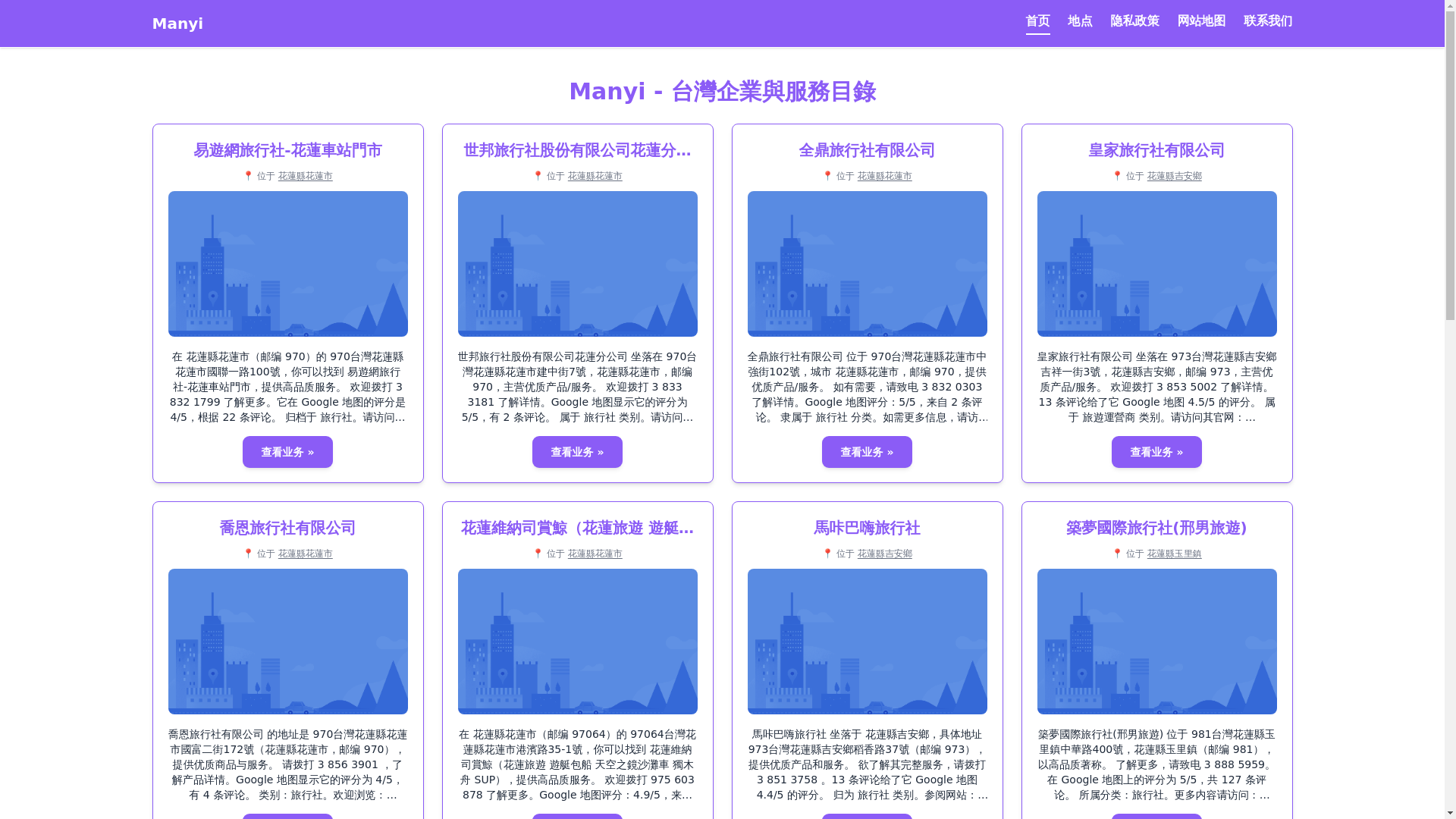
Task: Click 花蓮縣花蓮市 location under 世邦旅行社
Action: click(595, 176)
